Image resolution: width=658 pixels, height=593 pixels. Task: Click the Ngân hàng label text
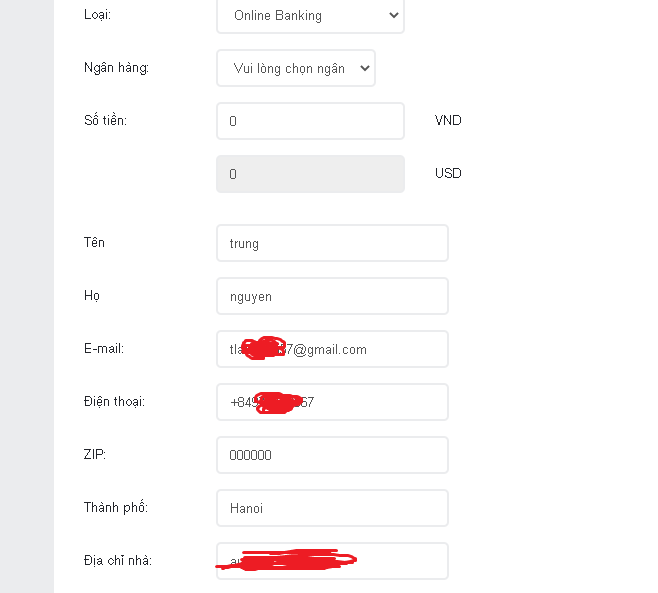pyautogui.click(x=116, y=68)
